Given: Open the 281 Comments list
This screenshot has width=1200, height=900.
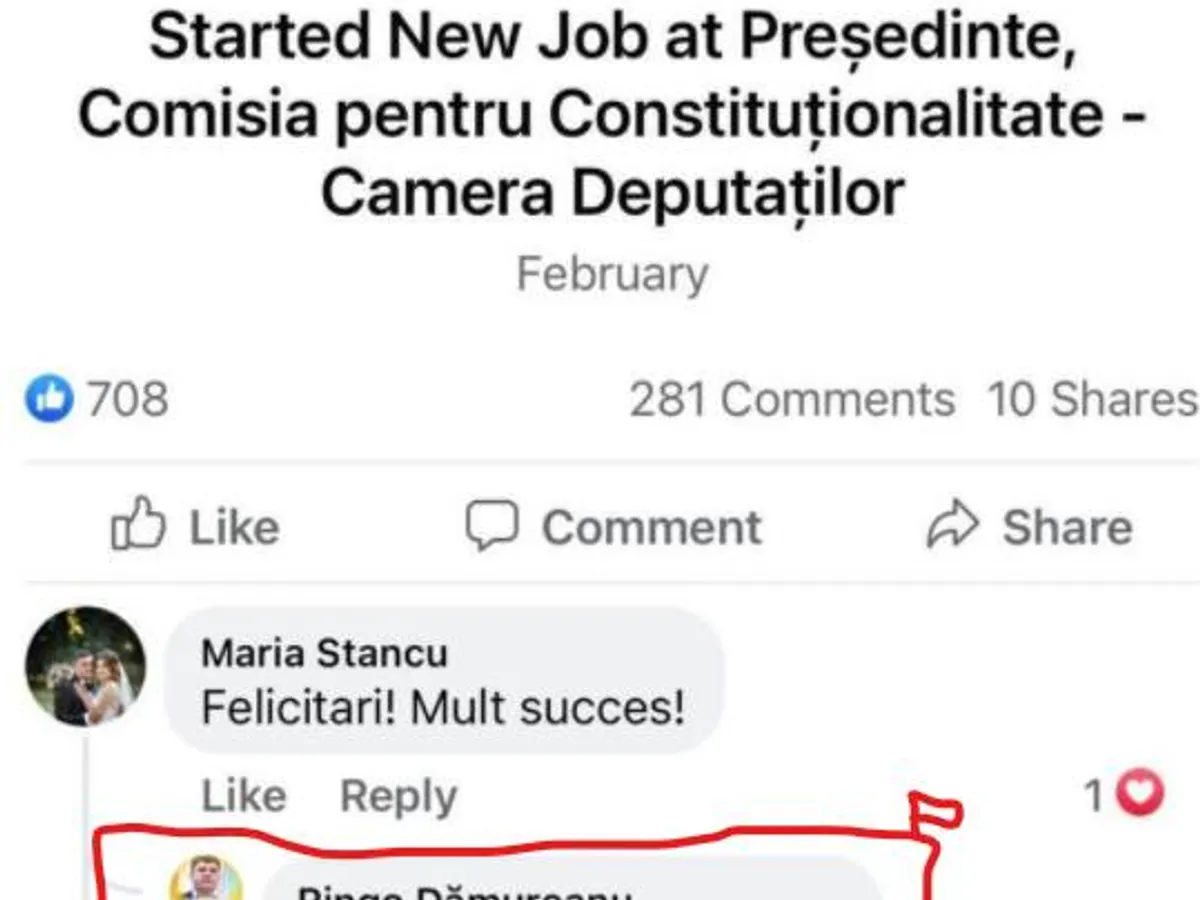Looking at the screenshot, I should [x=791, y=400].
